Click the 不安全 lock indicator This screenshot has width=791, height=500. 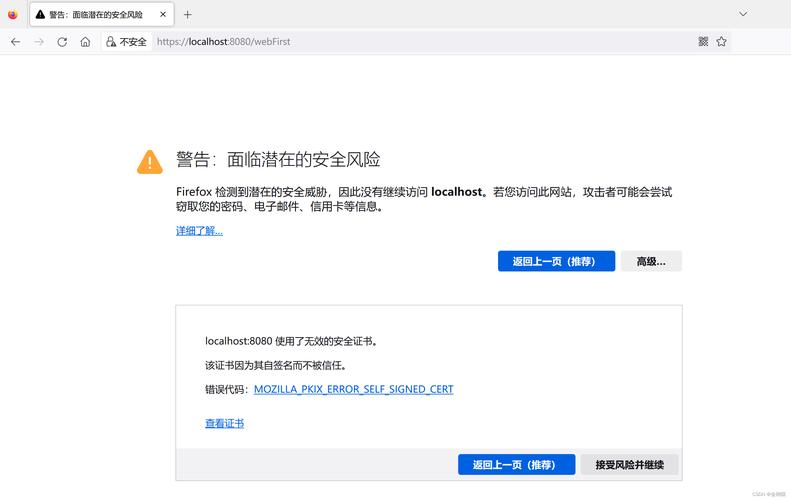[x=126, y=42]
